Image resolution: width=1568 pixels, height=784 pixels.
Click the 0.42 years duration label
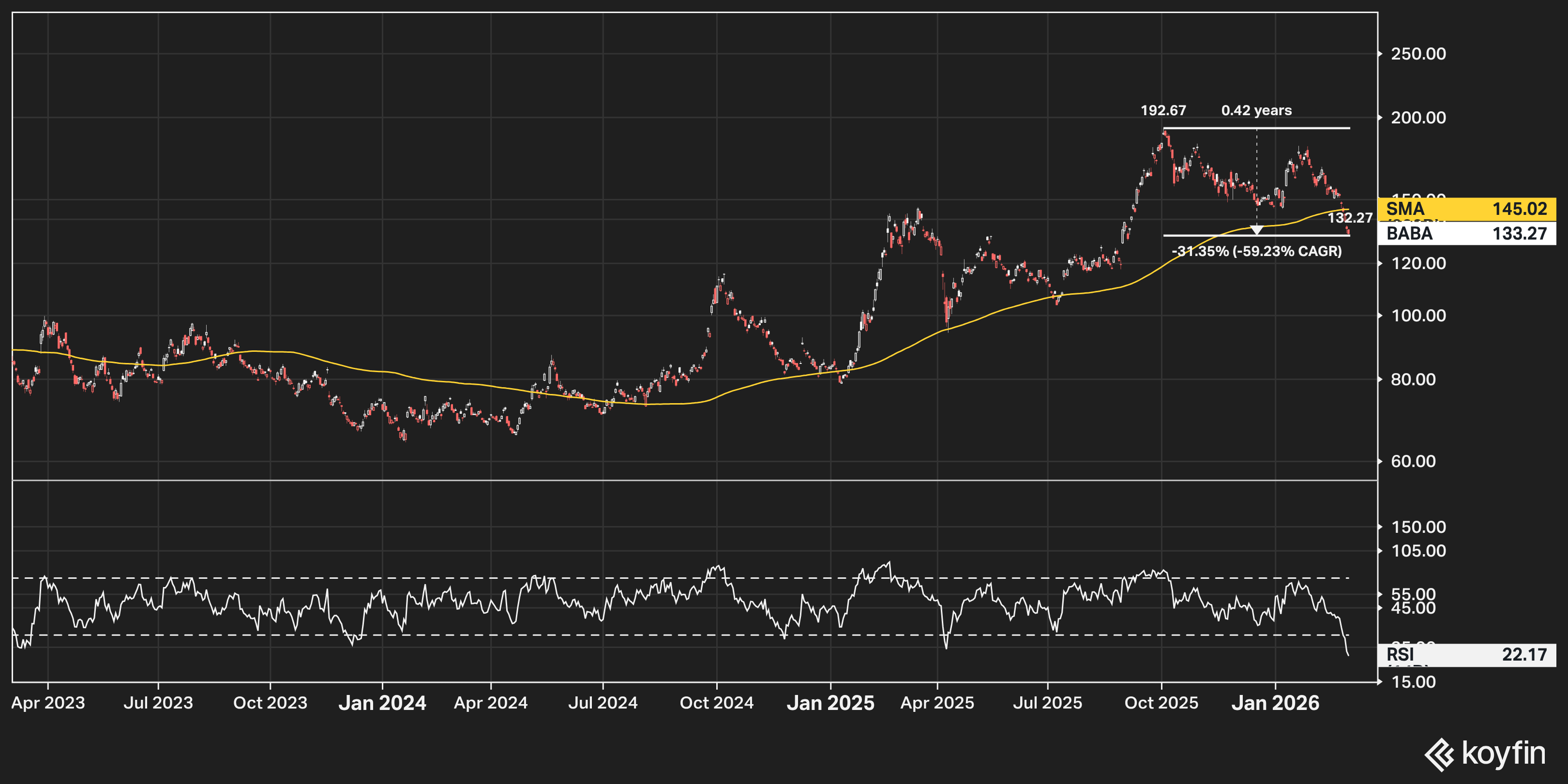click(x=1256, y=110)
